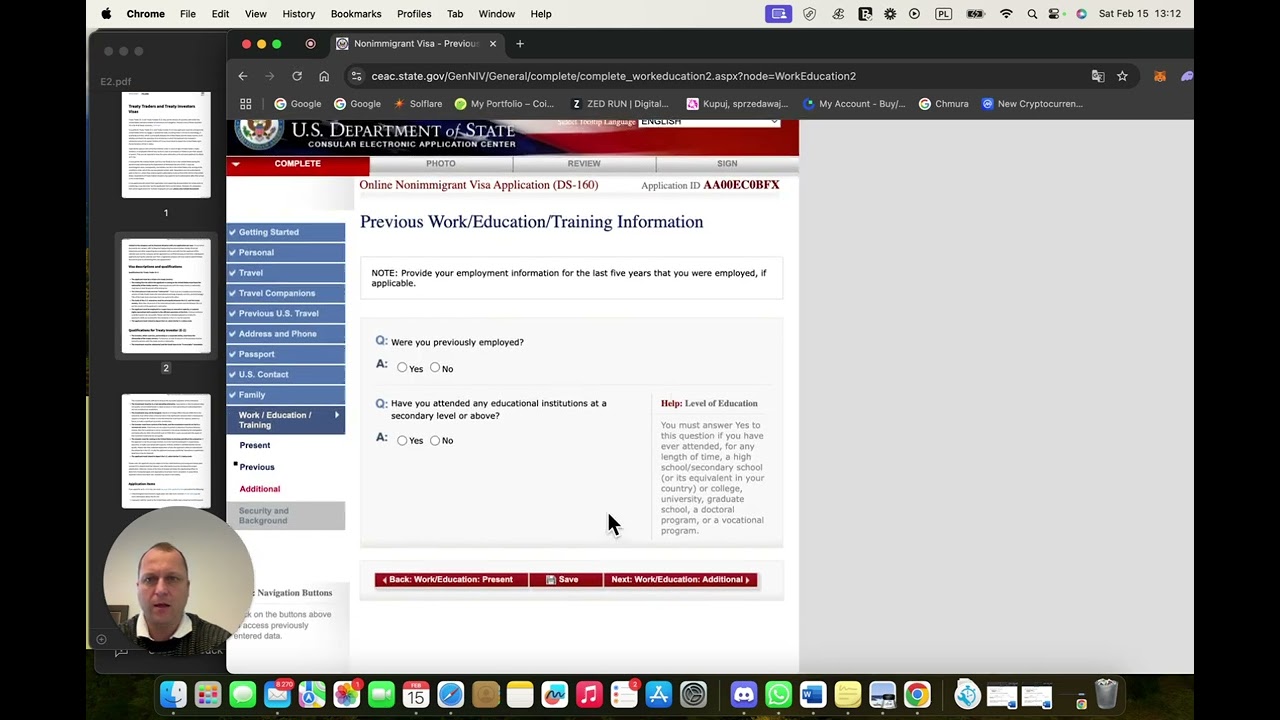Reload the page in Chrome

(297, 76)
